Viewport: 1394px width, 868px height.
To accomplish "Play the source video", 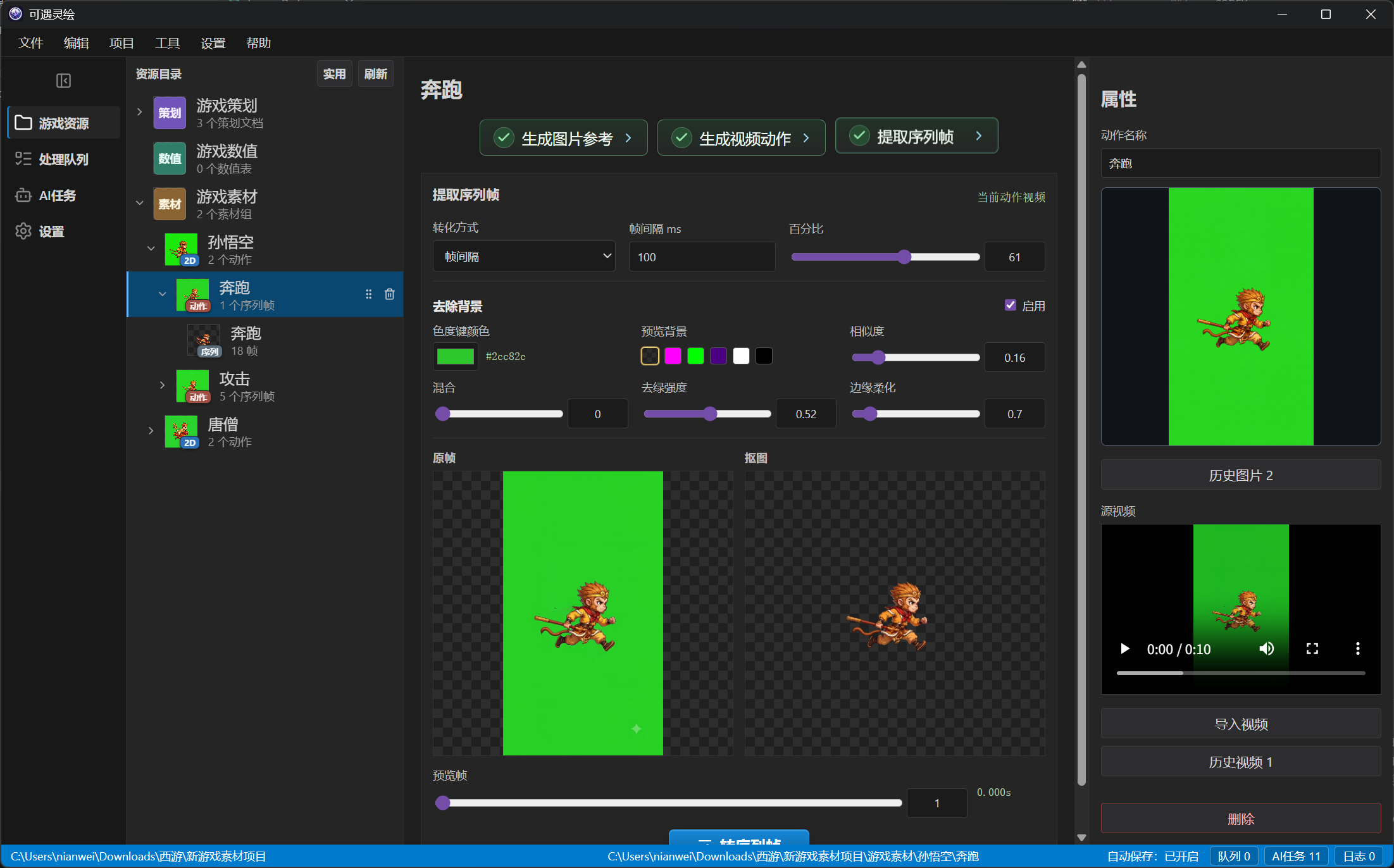I will coord(1124,649).
